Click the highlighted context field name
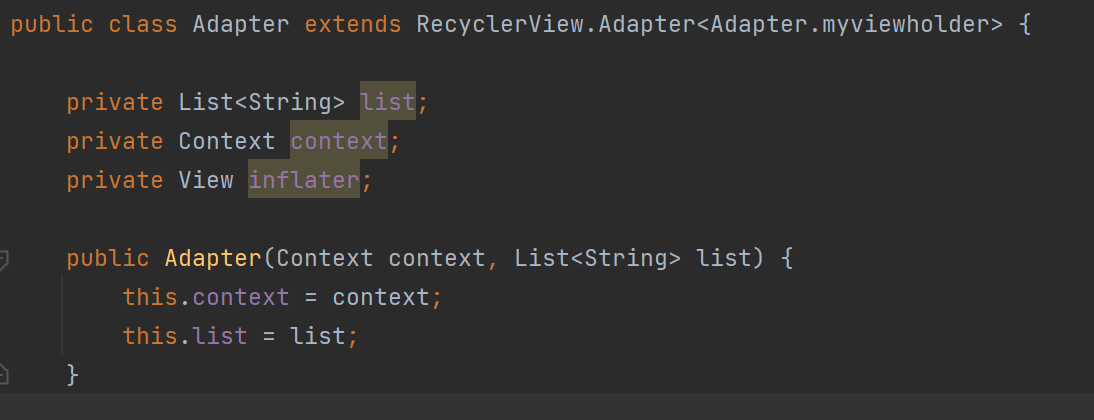This screenshot has width=1094, height=420. click(338, 141)
